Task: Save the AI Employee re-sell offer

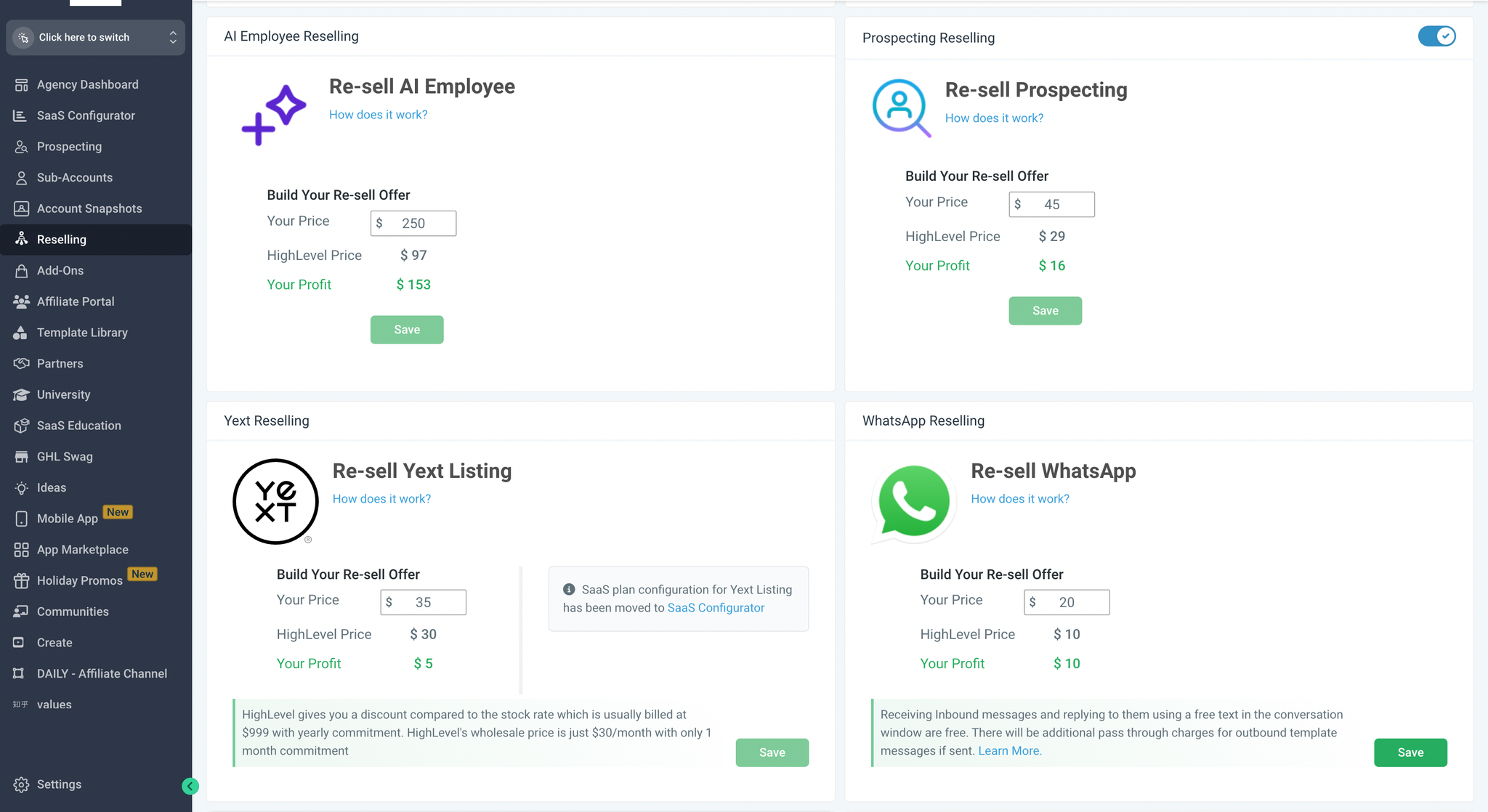Action: click(x=407, y=330)
